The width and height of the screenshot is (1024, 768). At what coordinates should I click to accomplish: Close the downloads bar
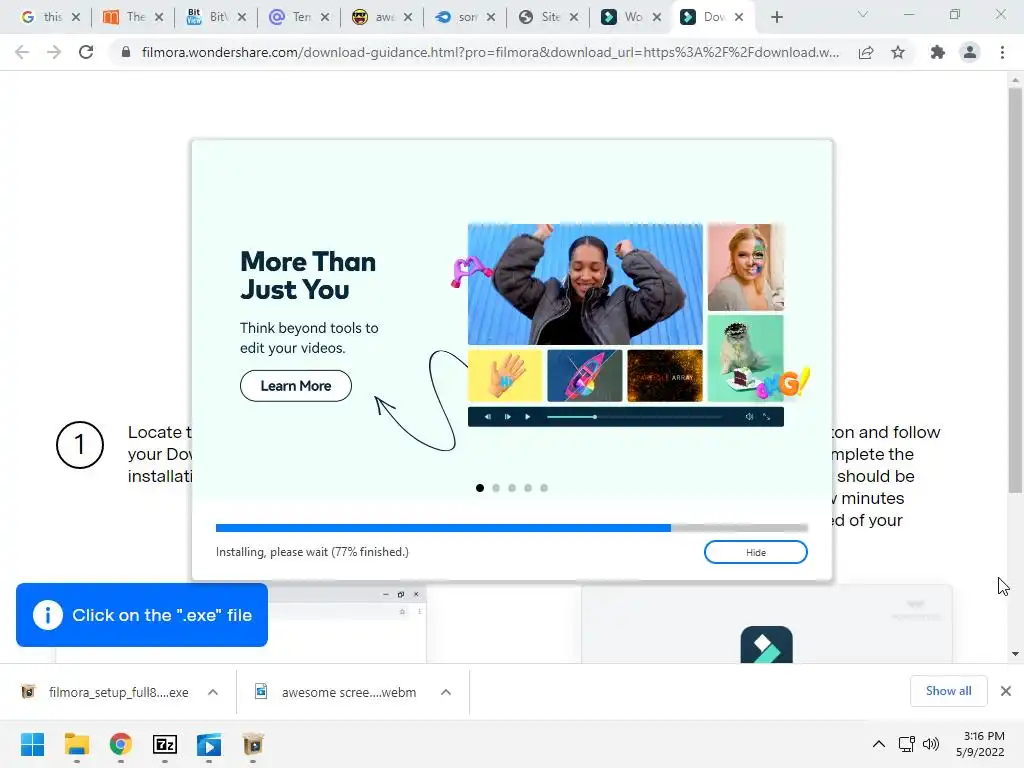pyautogui.click(x=1006, y=691)
